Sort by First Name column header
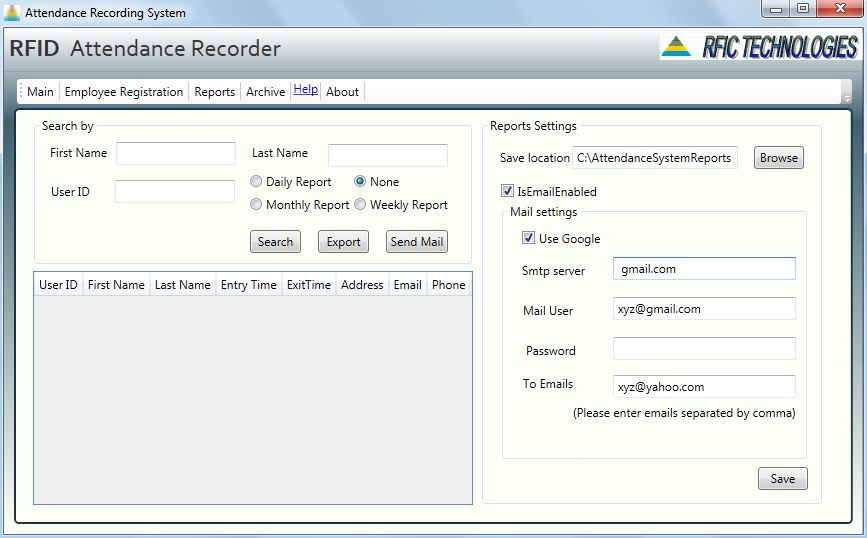Screen dimensions: 867x538 click(x=116, y=285)
